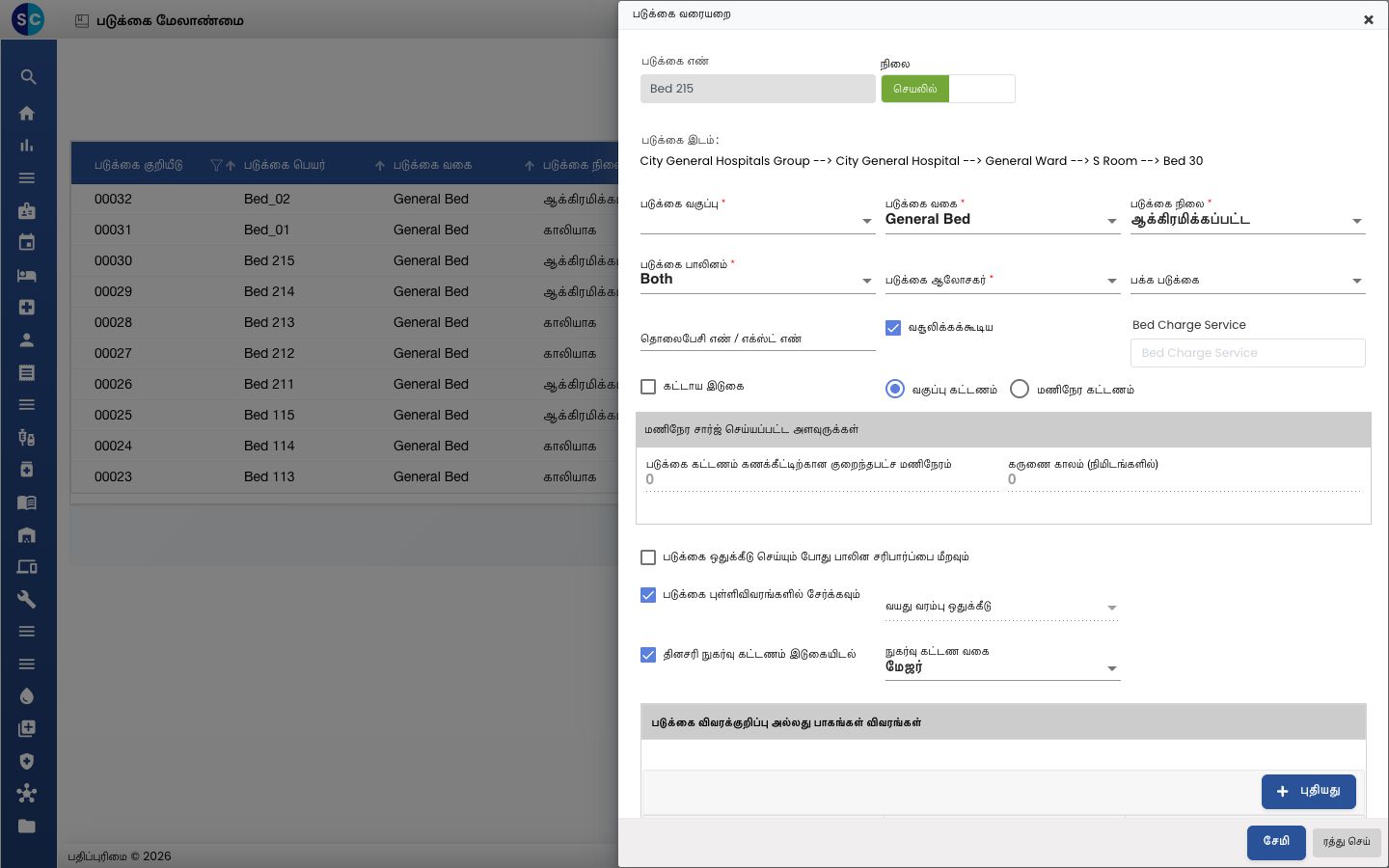The height and width of the screenshot is (868, 1389).
Task: Uncheck தினசரி நுகர்வு கட்டணம் இடுகையிடல் checkbox
Action: pos(648,655)
